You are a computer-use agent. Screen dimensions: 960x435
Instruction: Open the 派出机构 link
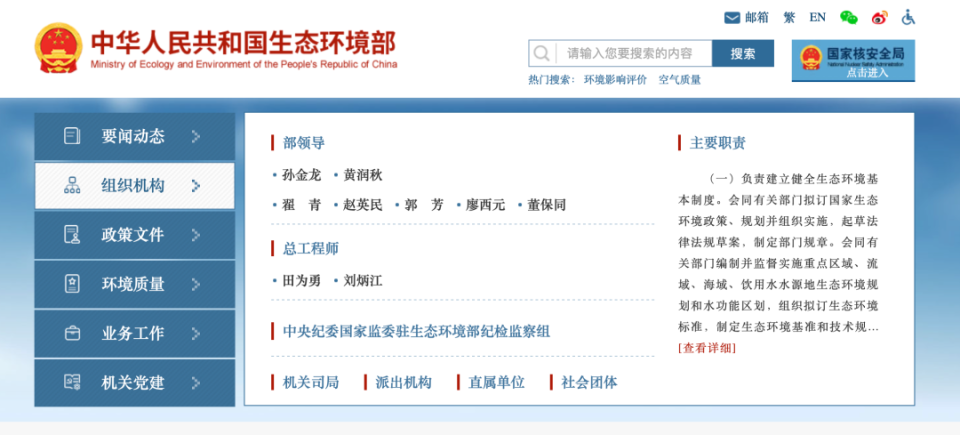click(403, 383)
